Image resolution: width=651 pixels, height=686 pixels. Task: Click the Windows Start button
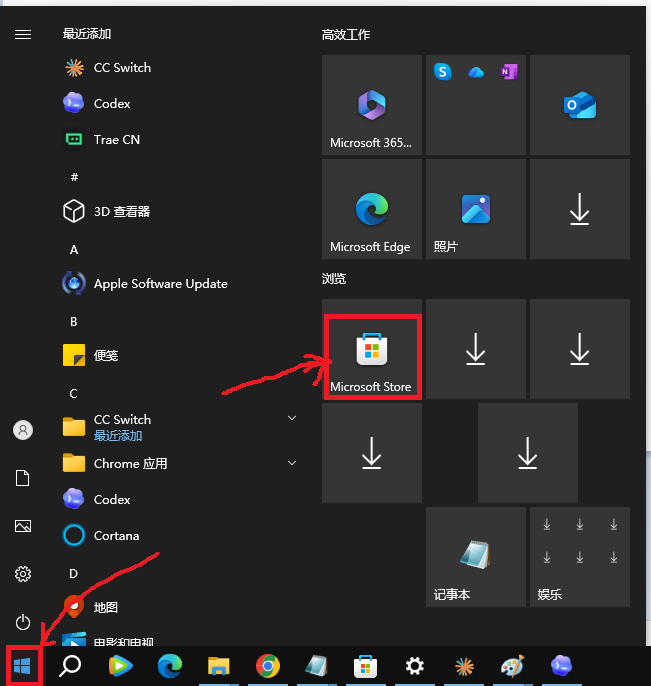(22, 666)
